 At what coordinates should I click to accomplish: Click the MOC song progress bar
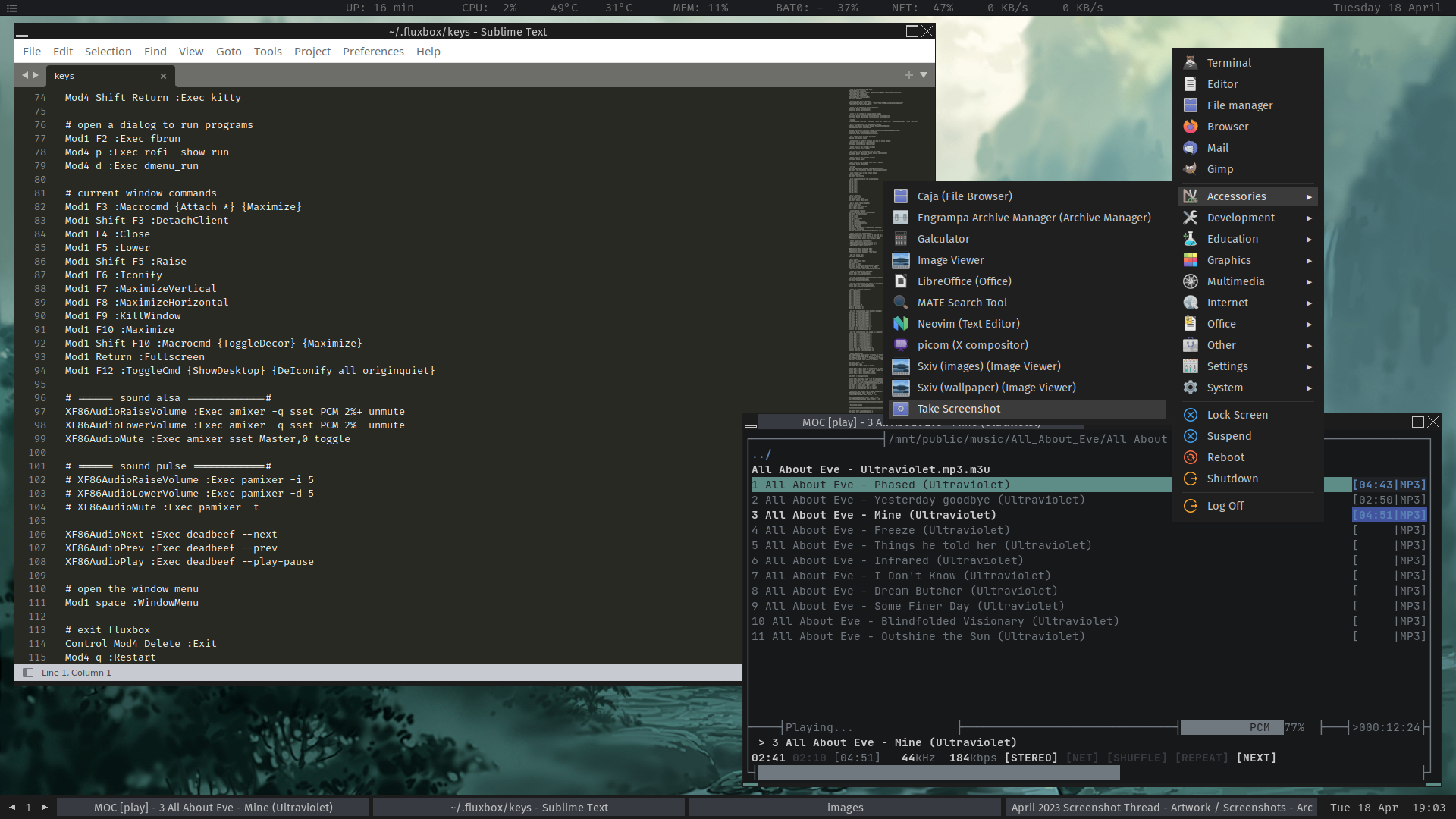point(938,773)
